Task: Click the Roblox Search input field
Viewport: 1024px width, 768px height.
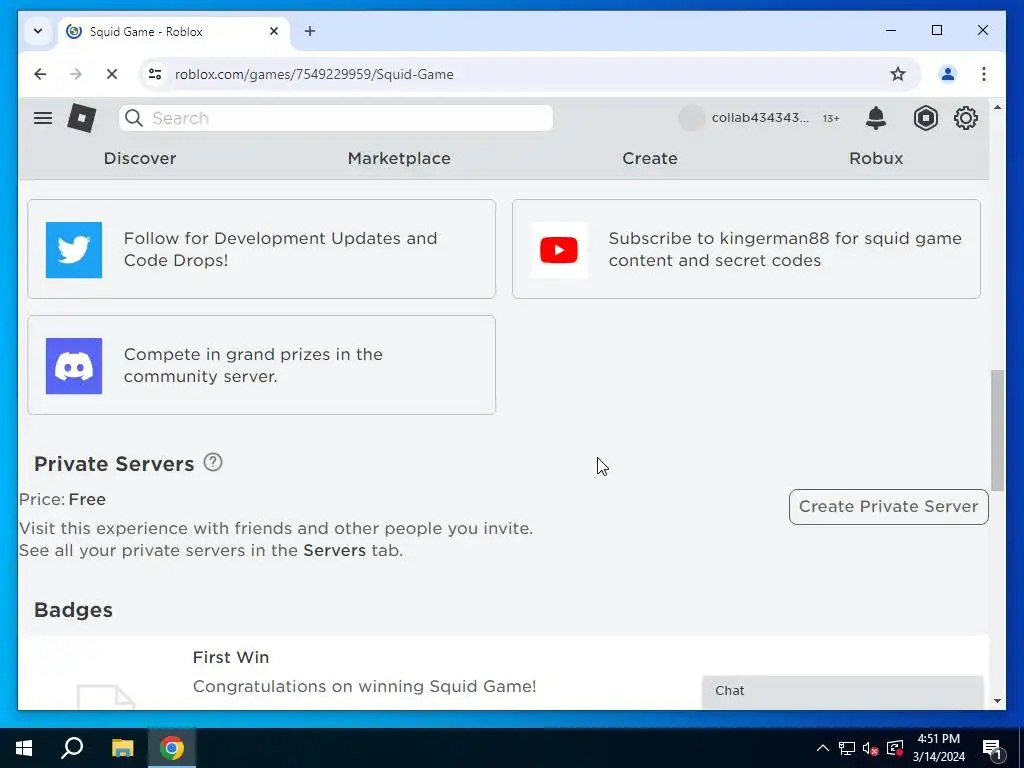Action: [336, 118]
